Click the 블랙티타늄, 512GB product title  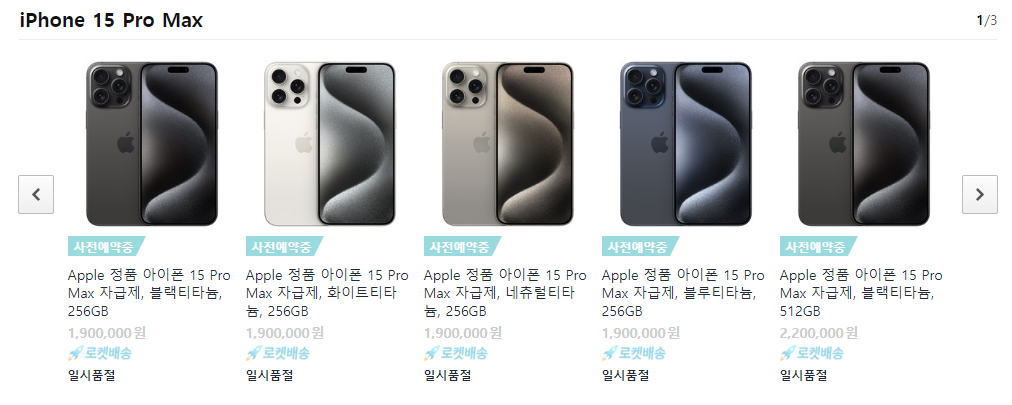(862, 293)
